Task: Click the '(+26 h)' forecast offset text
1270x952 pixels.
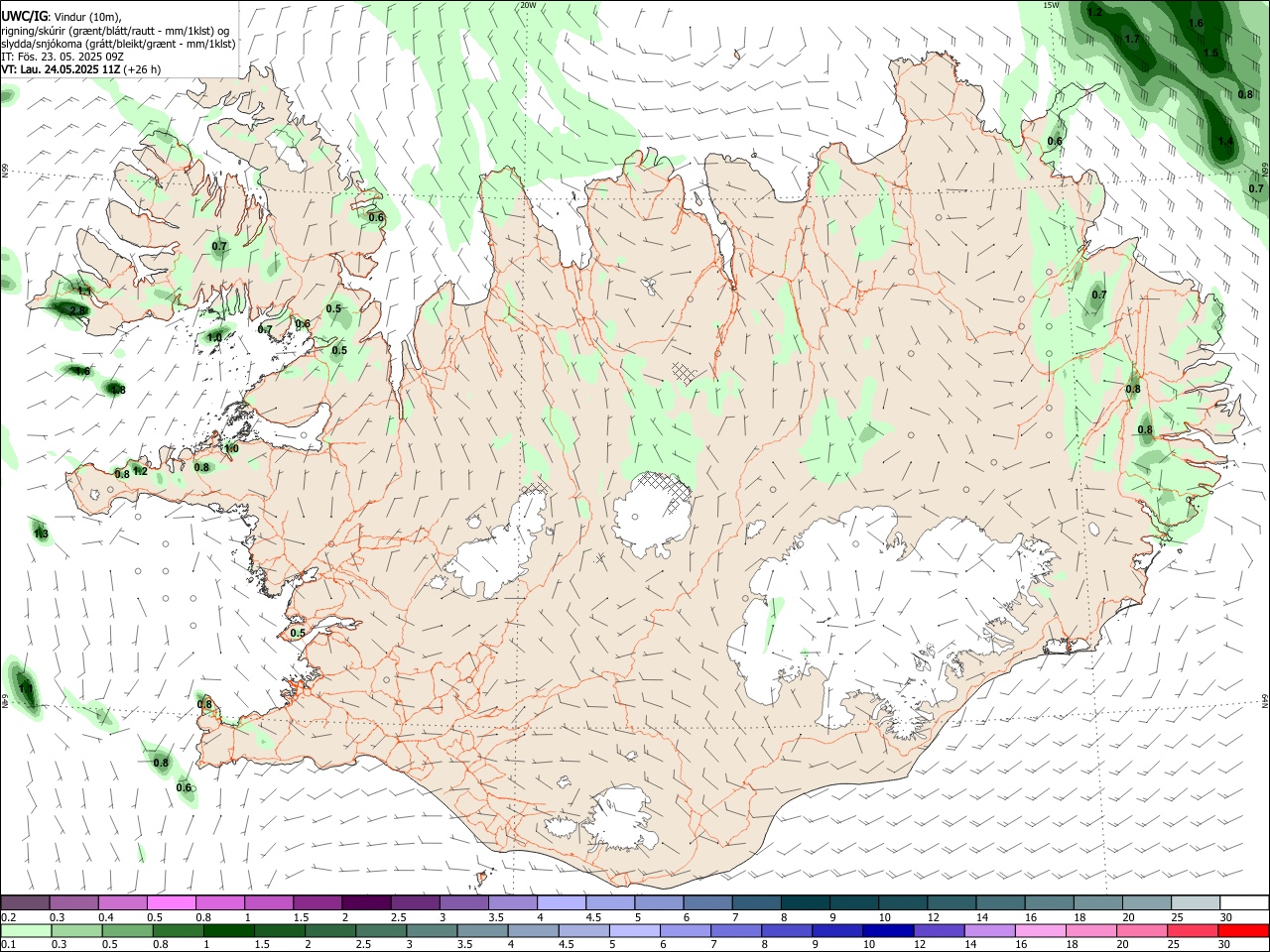Action: tap(143, 69)
